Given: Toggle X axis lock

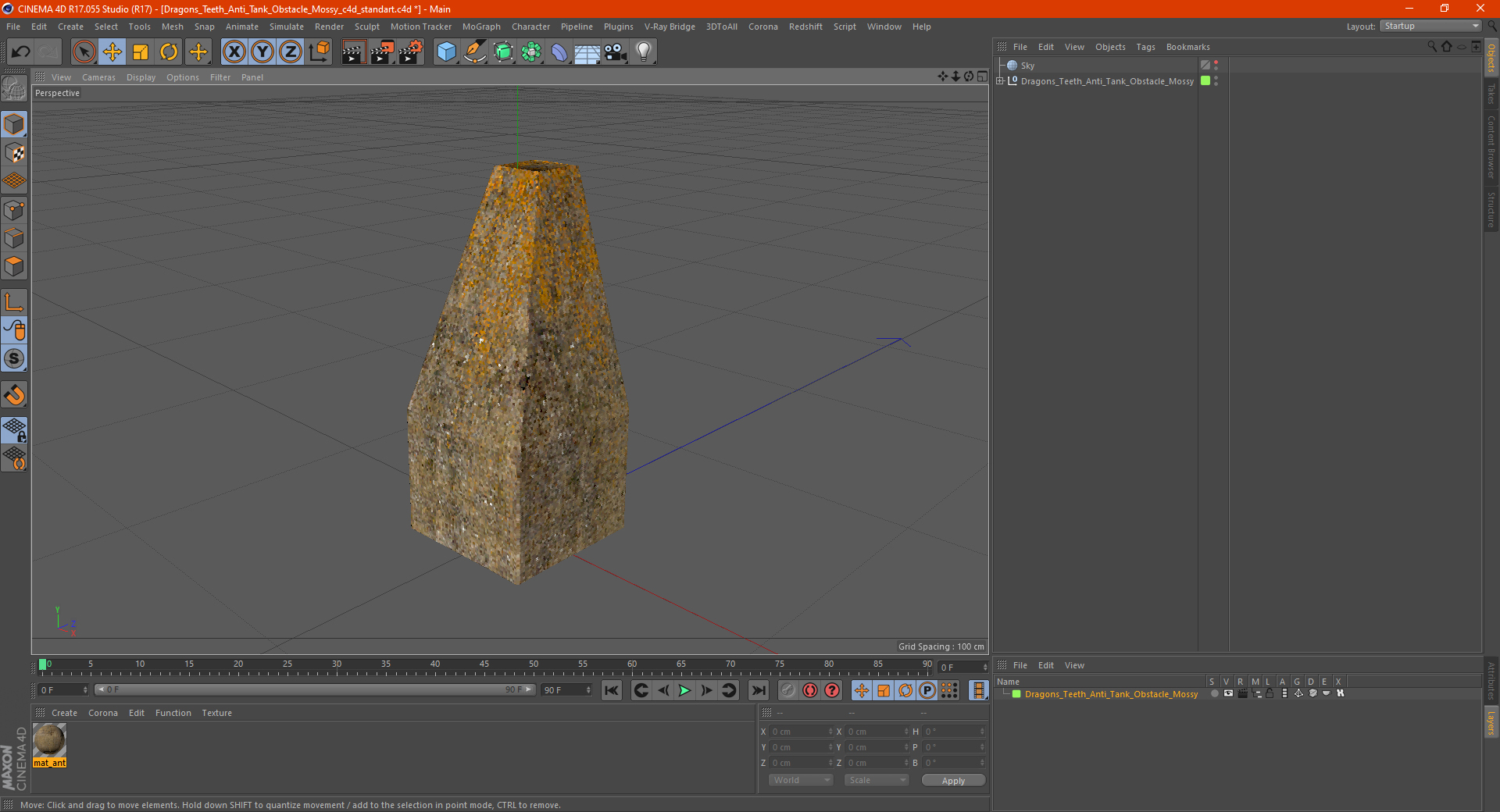Looking at the screenshot, I should (x=234, y=52).
